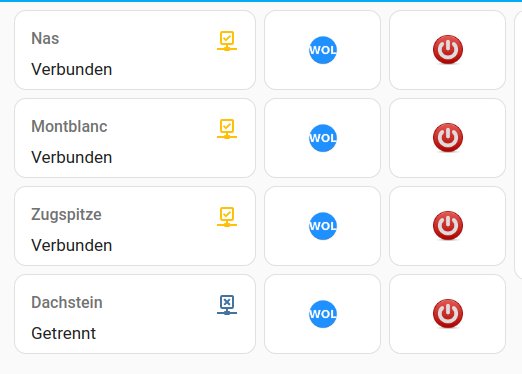Click the red power icon for Zugspitze
This screenshot has width=522, height=374.
(448, 226)
